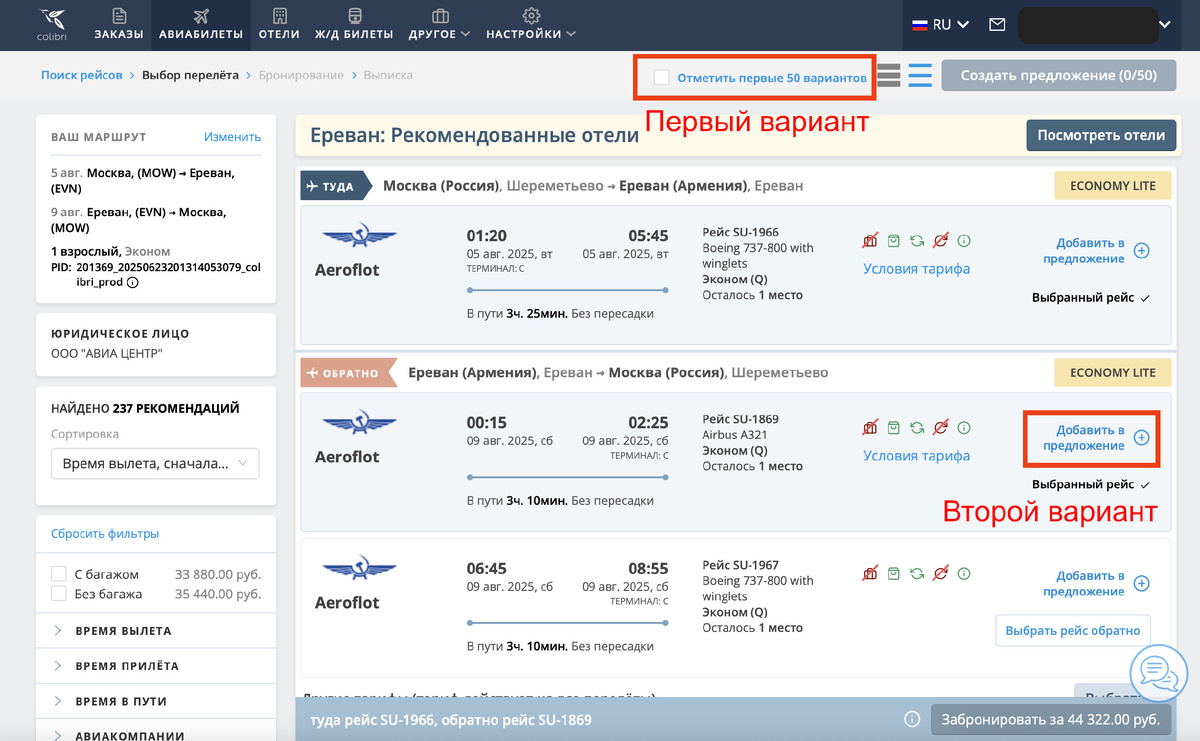Open the 'Время вылета' sorting dropdown

tap(154, 463)
